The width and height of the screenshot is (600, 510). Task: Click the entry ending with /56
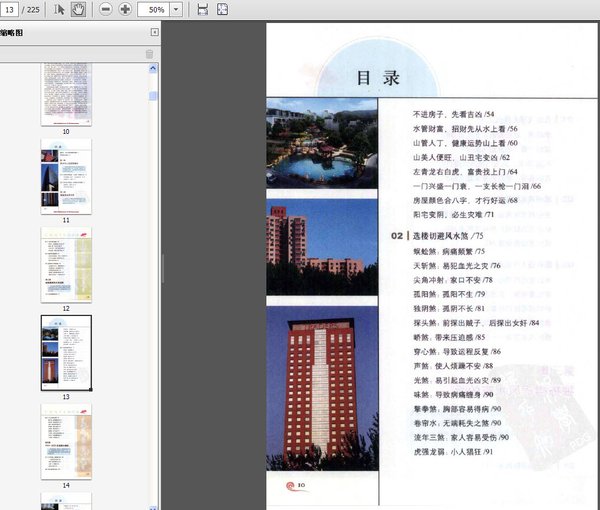(x=465, y=129)
